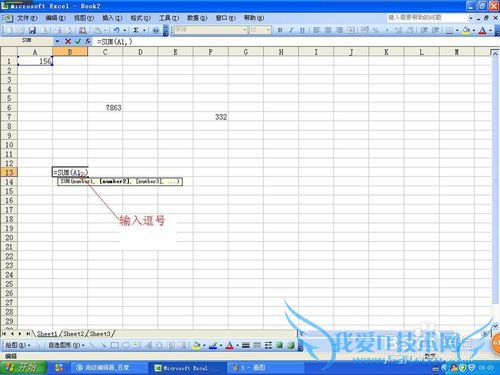This screenshot has width=500, height=375.
Task: Click the Undo arrow icon
Action: [x=116, y=30]
